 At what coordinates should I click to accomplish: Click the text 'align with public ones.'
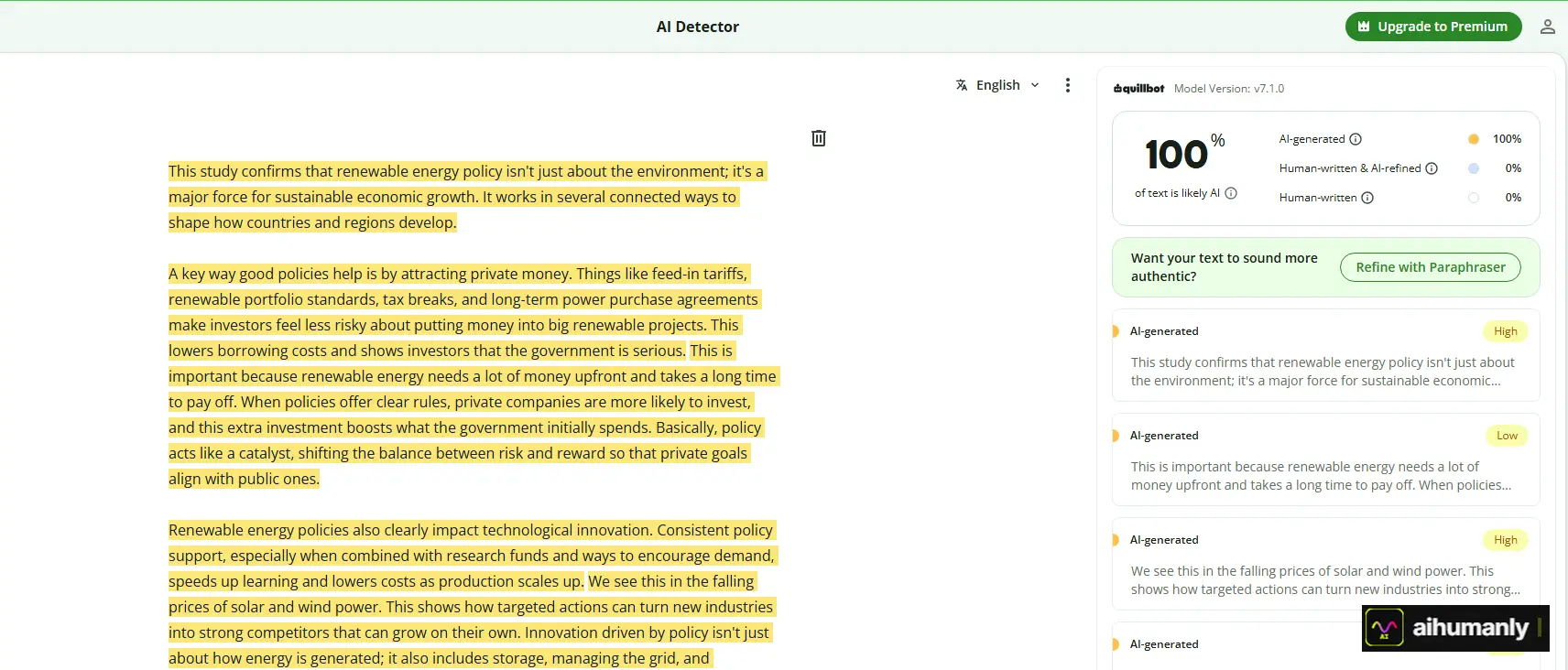244,479
